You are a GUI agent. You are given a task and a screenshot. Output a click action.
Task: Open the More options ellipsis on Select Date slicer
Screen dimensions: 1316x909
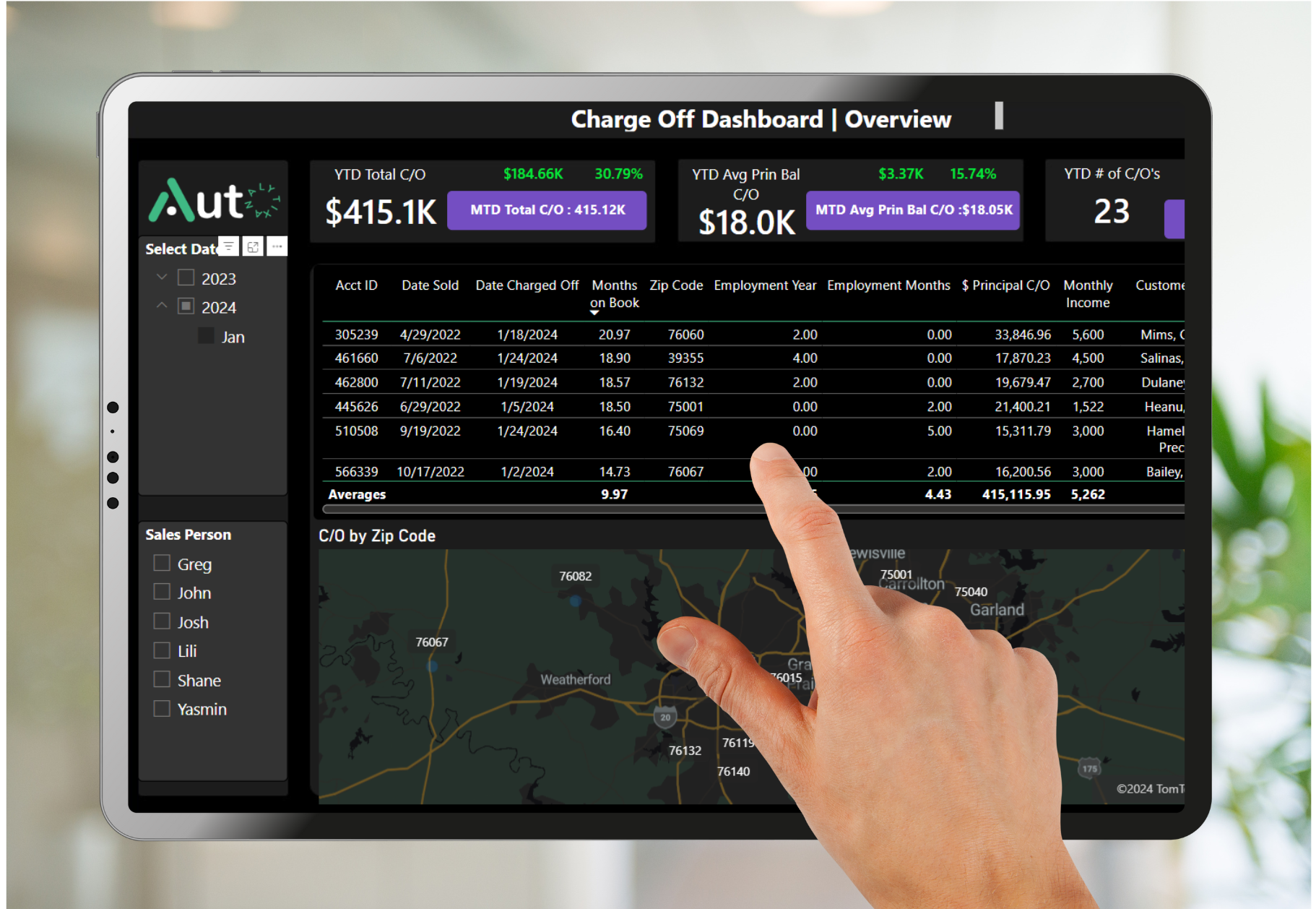[277, 246]
